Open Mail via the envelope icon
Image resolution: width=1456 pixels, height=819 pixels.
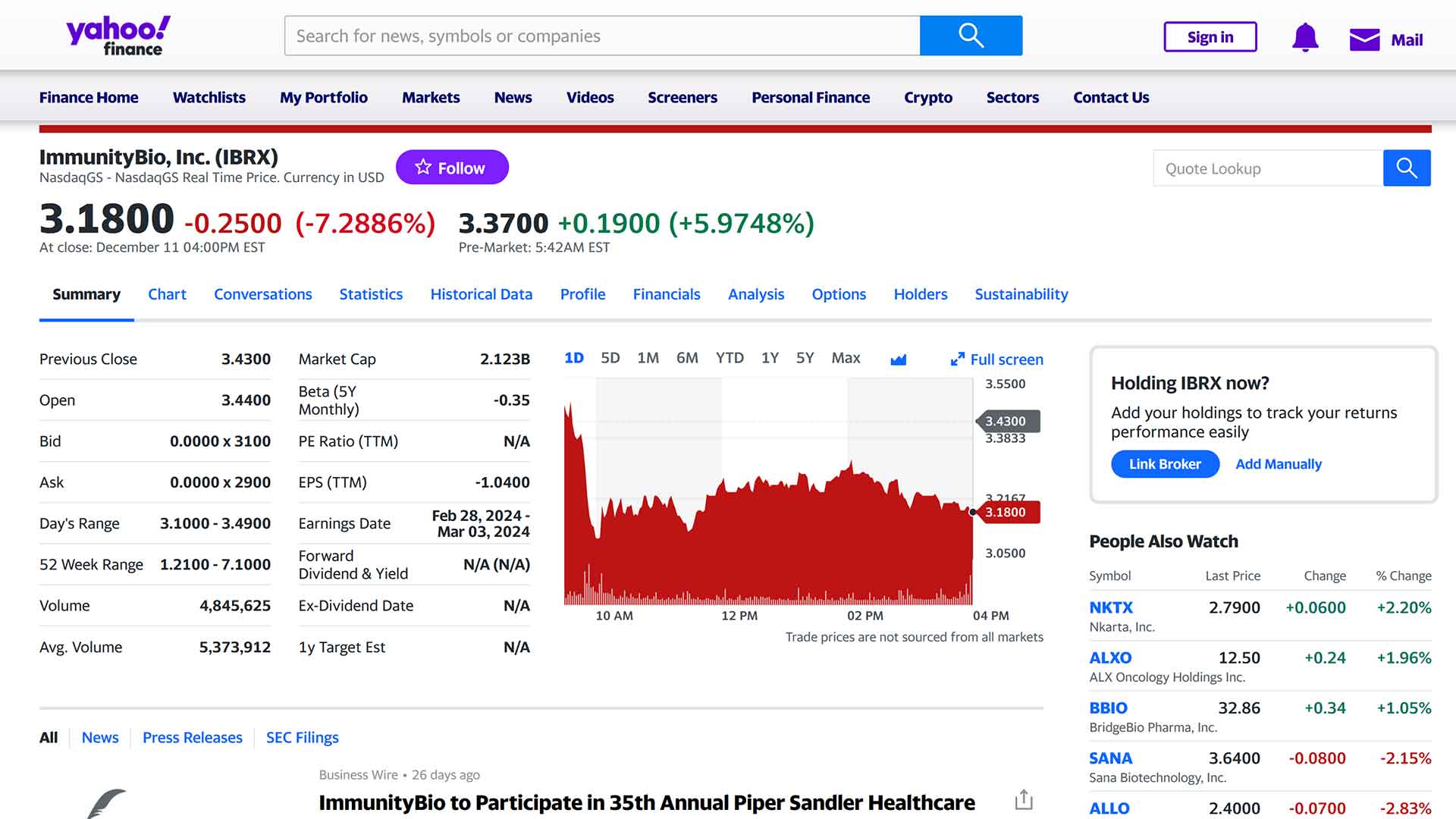click(x=1364, y=39)
